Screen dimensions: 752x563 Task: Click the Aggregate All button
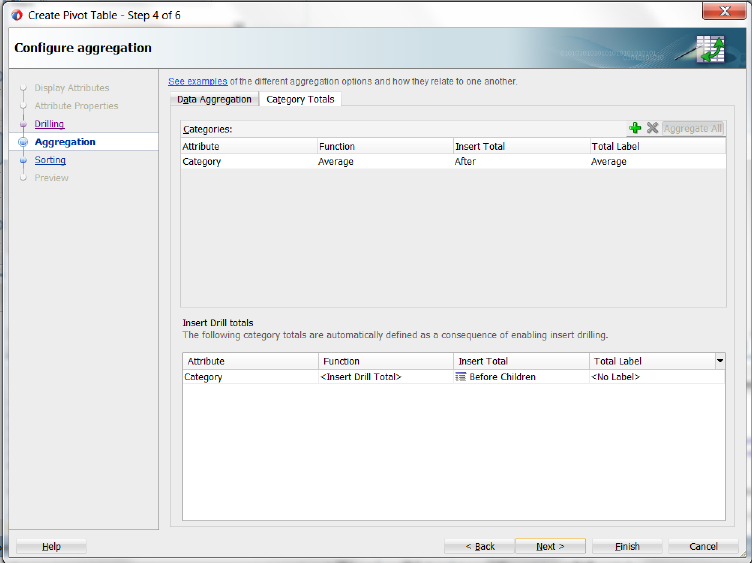pos(693,129)
